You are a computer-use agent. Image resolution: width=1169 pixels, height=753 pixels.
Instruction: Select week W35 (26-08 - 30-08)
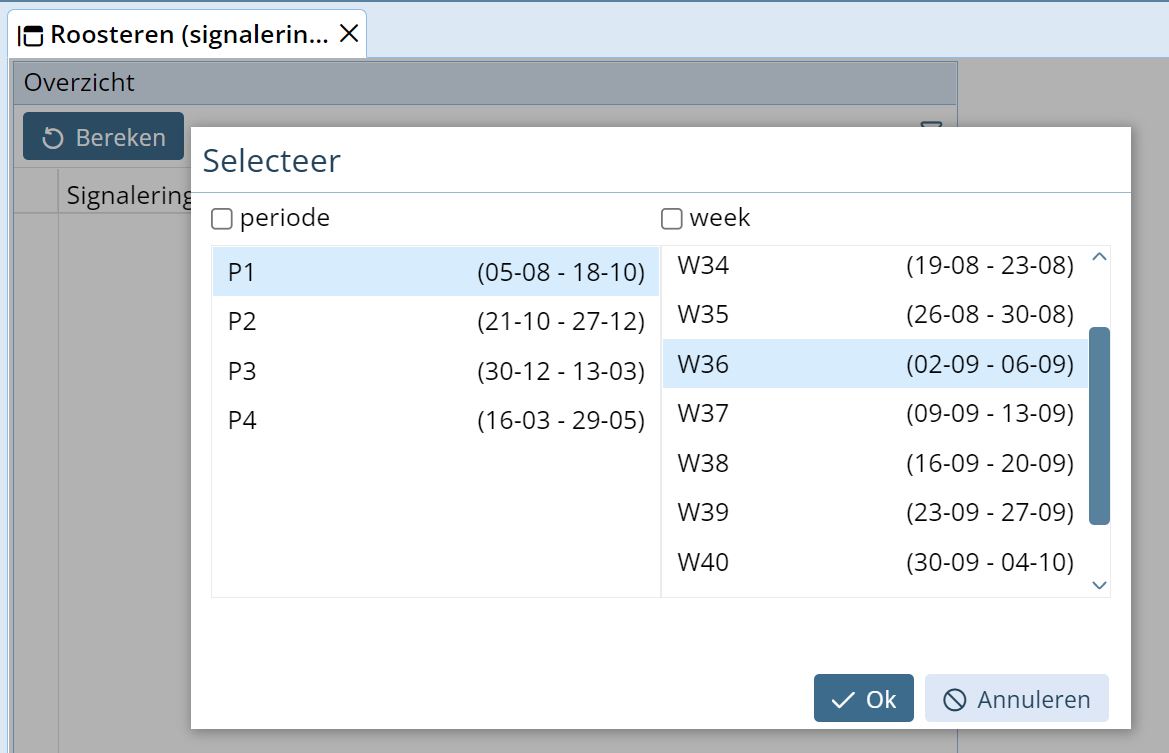(875, 314)
